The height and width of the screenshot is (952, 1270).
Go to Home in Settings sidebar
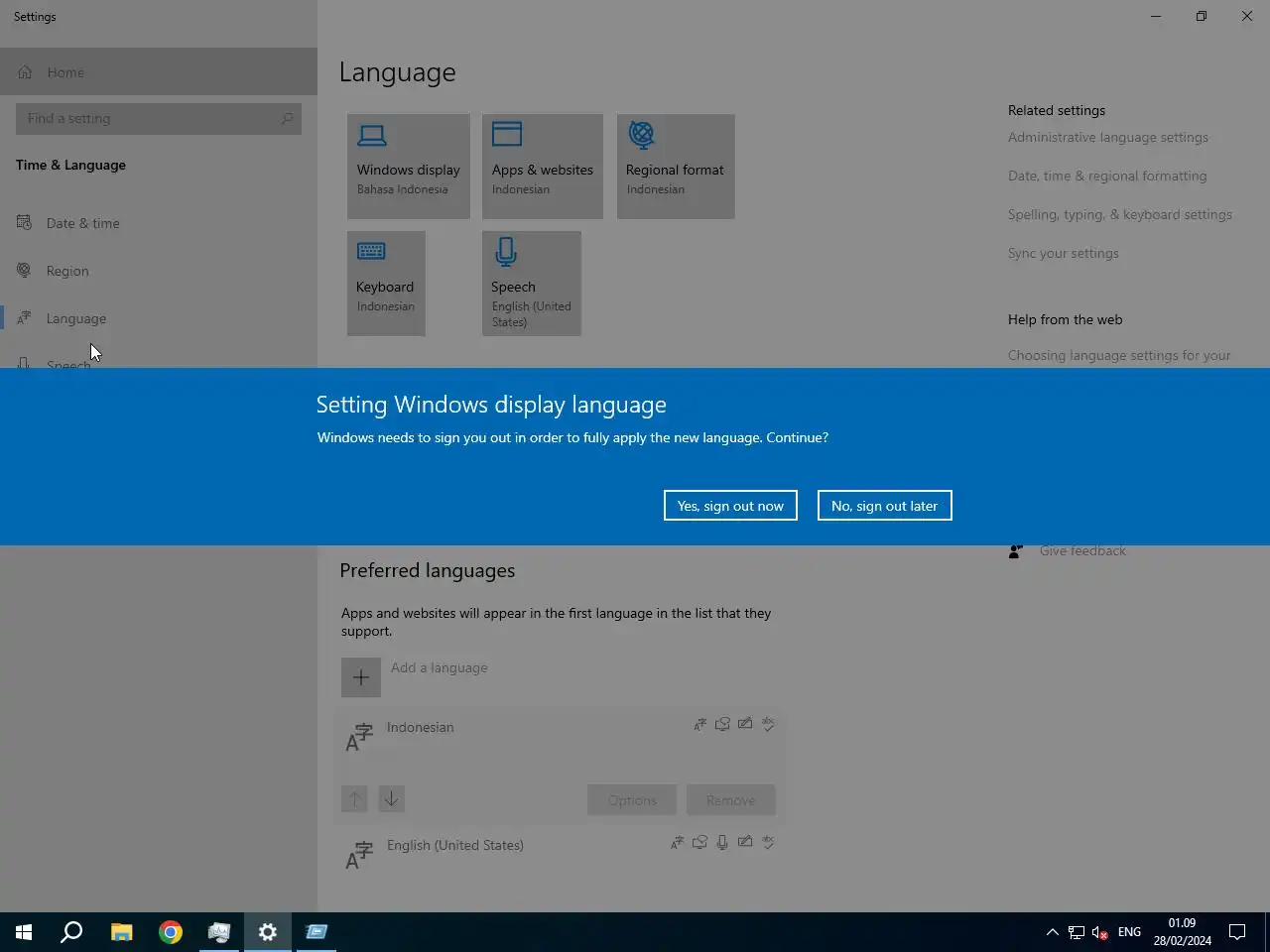tap(159, 72)
